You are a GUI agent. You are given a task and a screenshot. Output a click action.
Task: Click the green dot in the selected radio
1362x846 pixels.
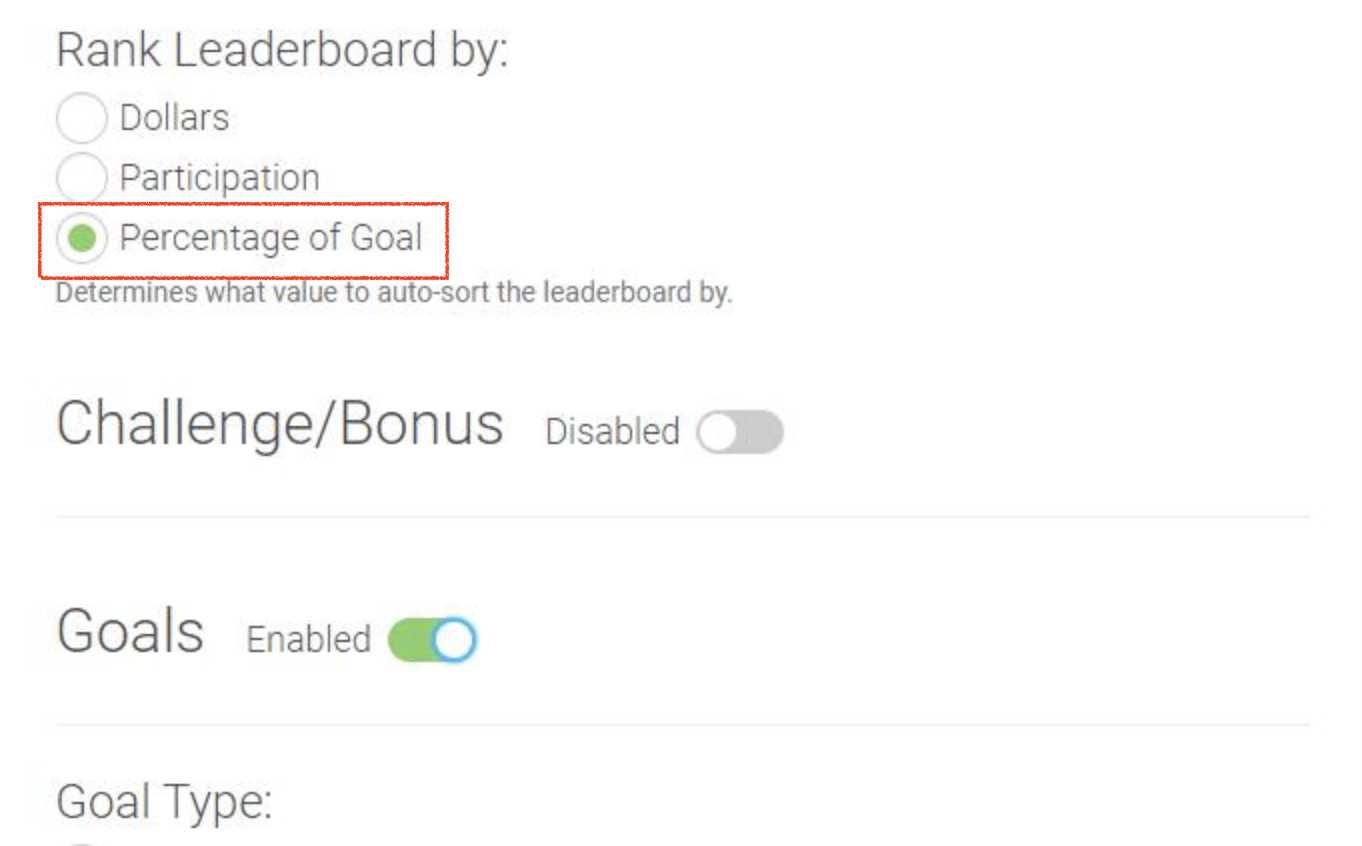(81, 239)
